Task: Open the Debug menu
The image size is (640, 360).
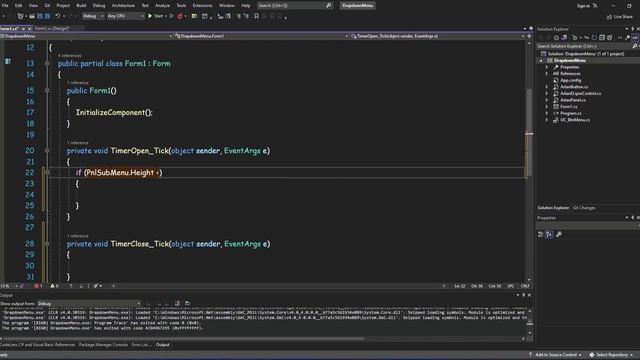Action: click(x=99, y=5)
